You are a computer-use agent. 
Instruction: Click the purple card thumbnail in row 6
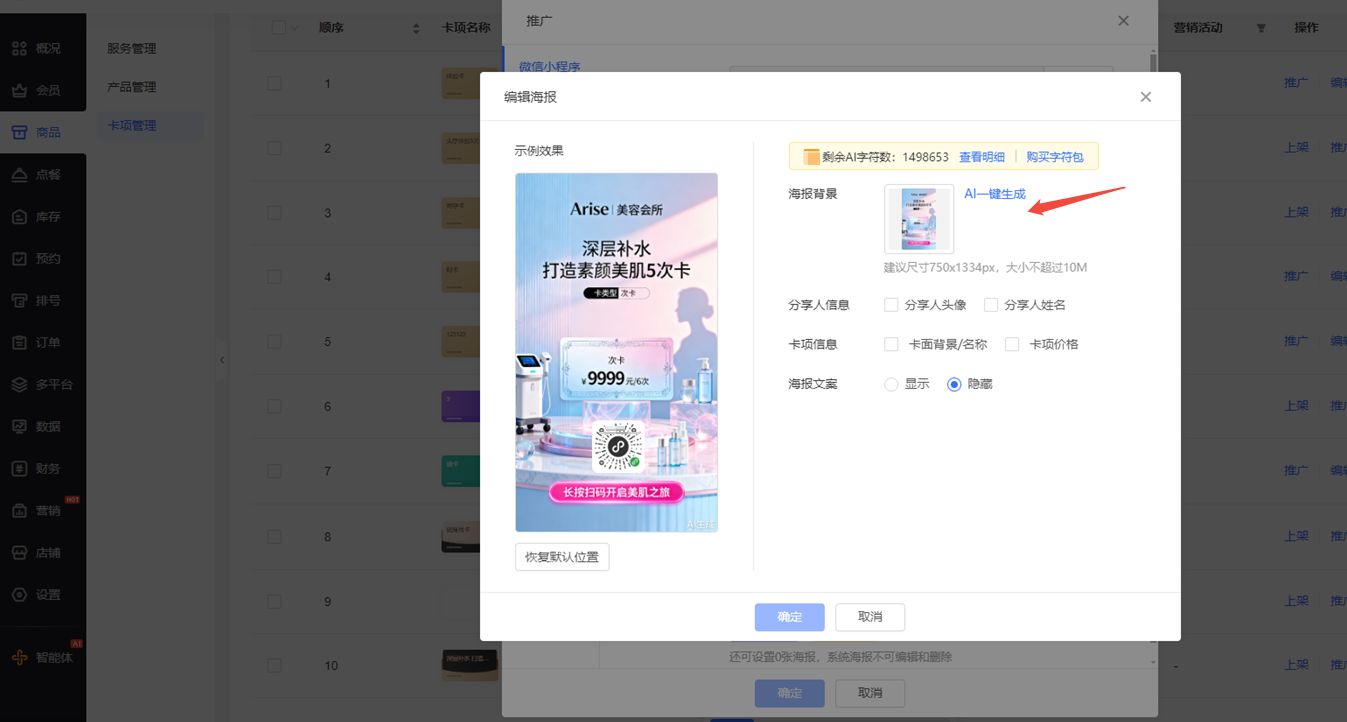tap(461, 406)
